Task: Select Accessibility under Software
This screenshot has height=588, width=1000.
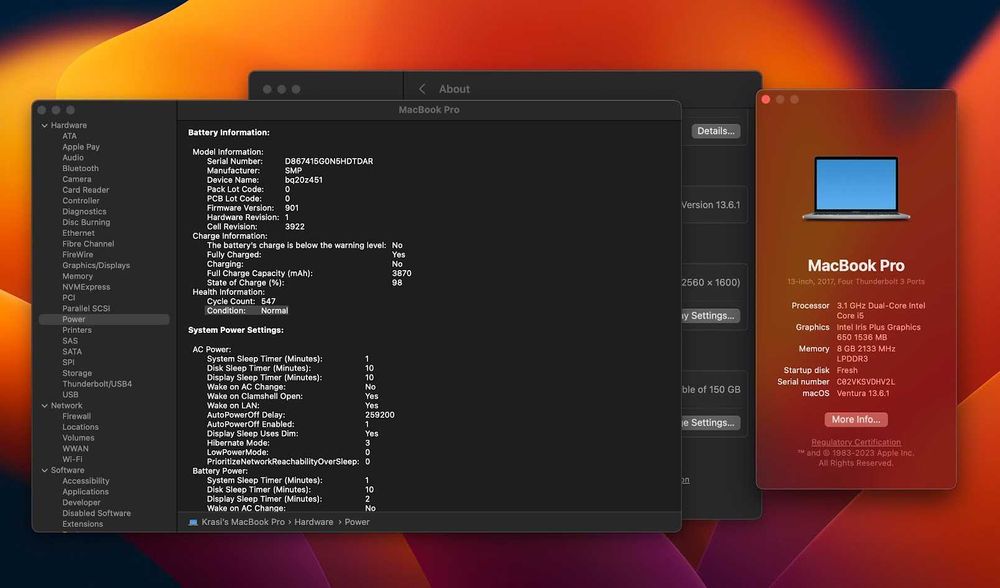Action: (x=85, y=481)
